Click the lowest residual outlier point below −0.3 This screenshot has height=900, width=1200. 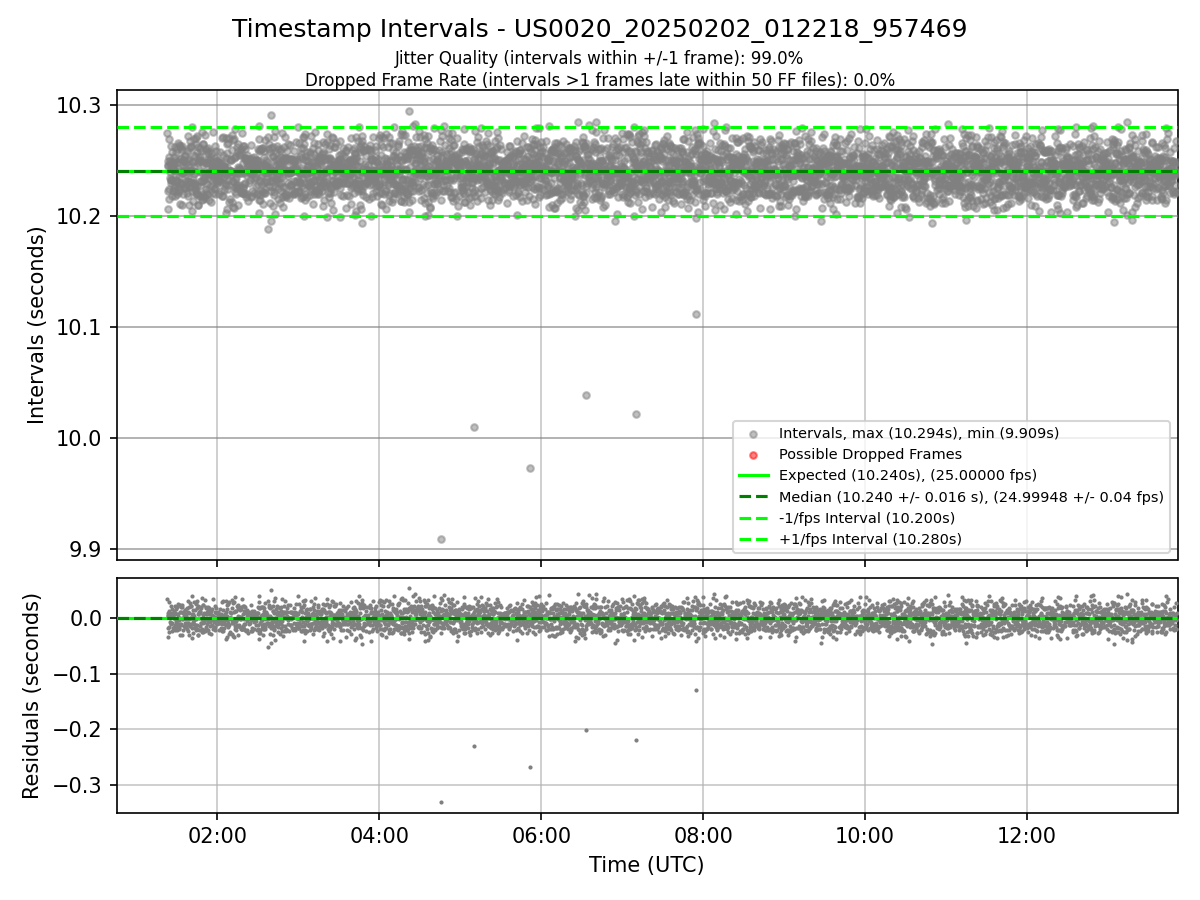(x=441, y=802)
